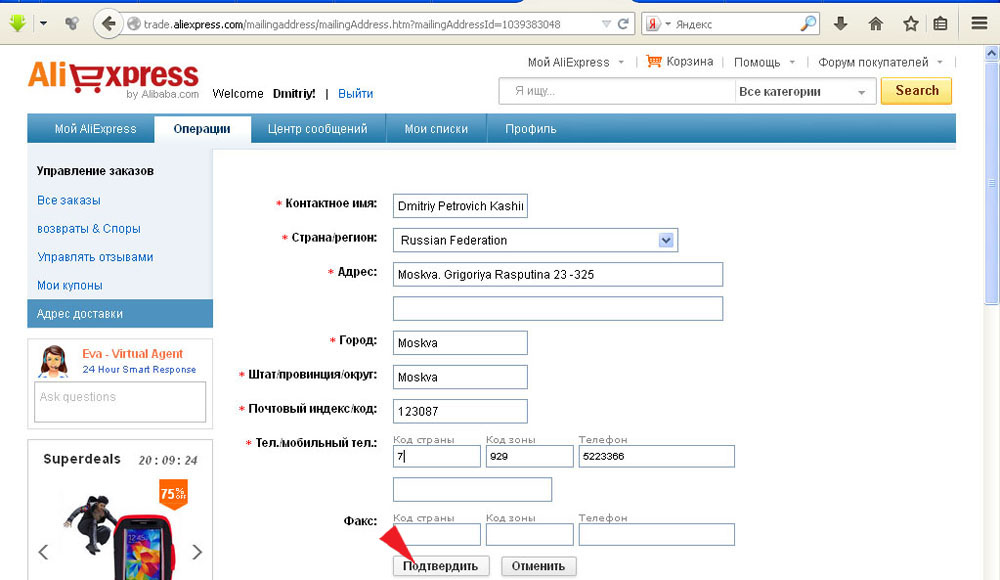
Task: Open the Superdeals phone armband product image
Action: (x=121, y=539)
